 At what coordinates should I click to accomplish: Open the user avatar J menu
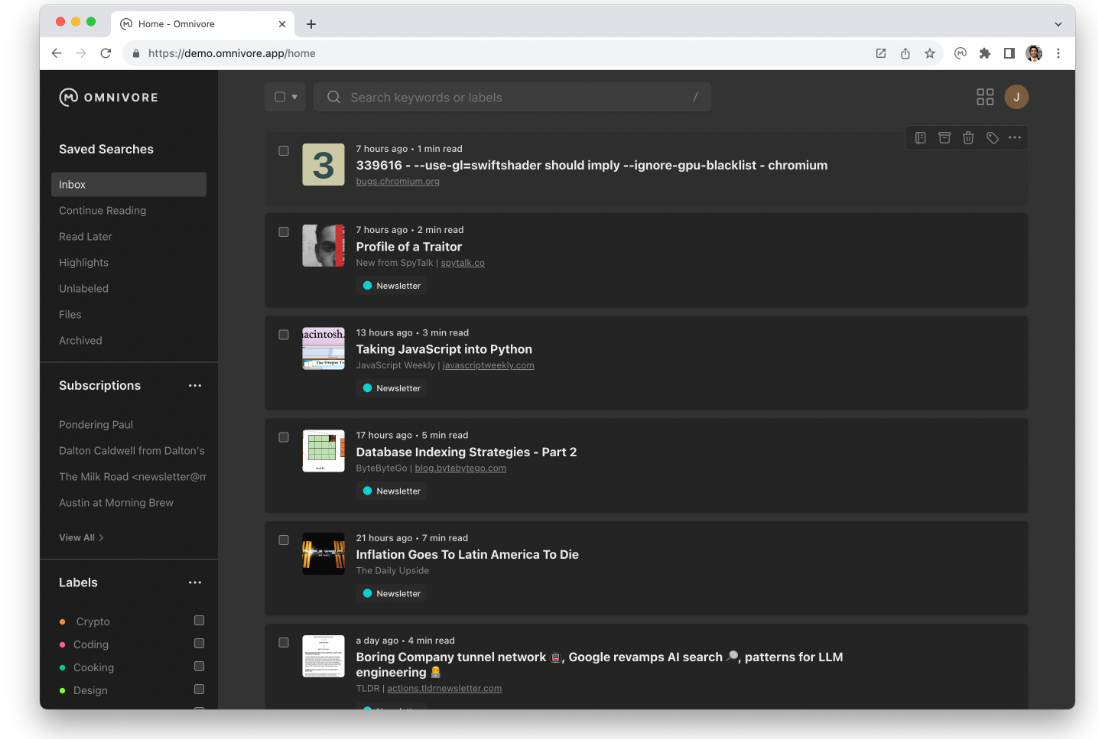coord(1016,97)
